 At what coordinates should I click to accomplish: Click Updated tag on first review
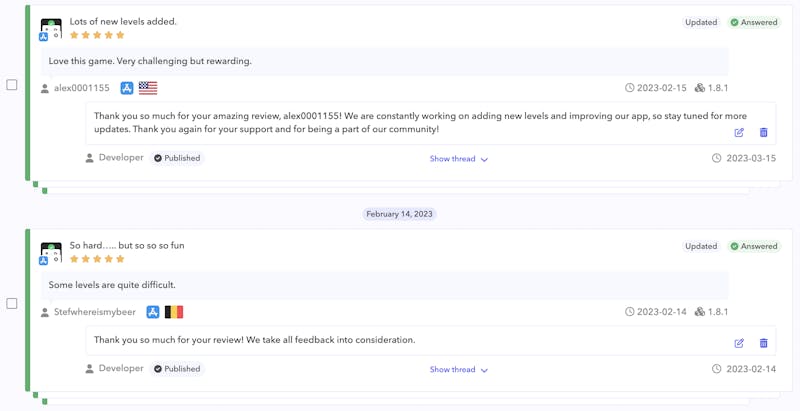coord(701,22)
